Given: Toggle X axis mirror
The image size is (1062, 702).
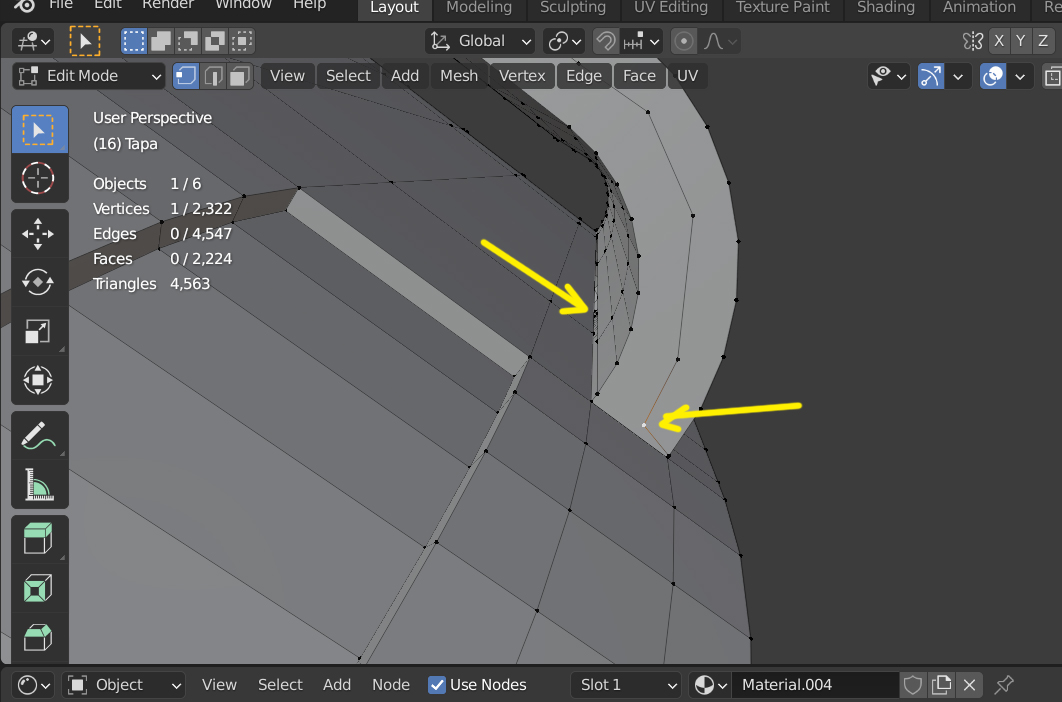Looking at the screenshot, I should [999, 41].
